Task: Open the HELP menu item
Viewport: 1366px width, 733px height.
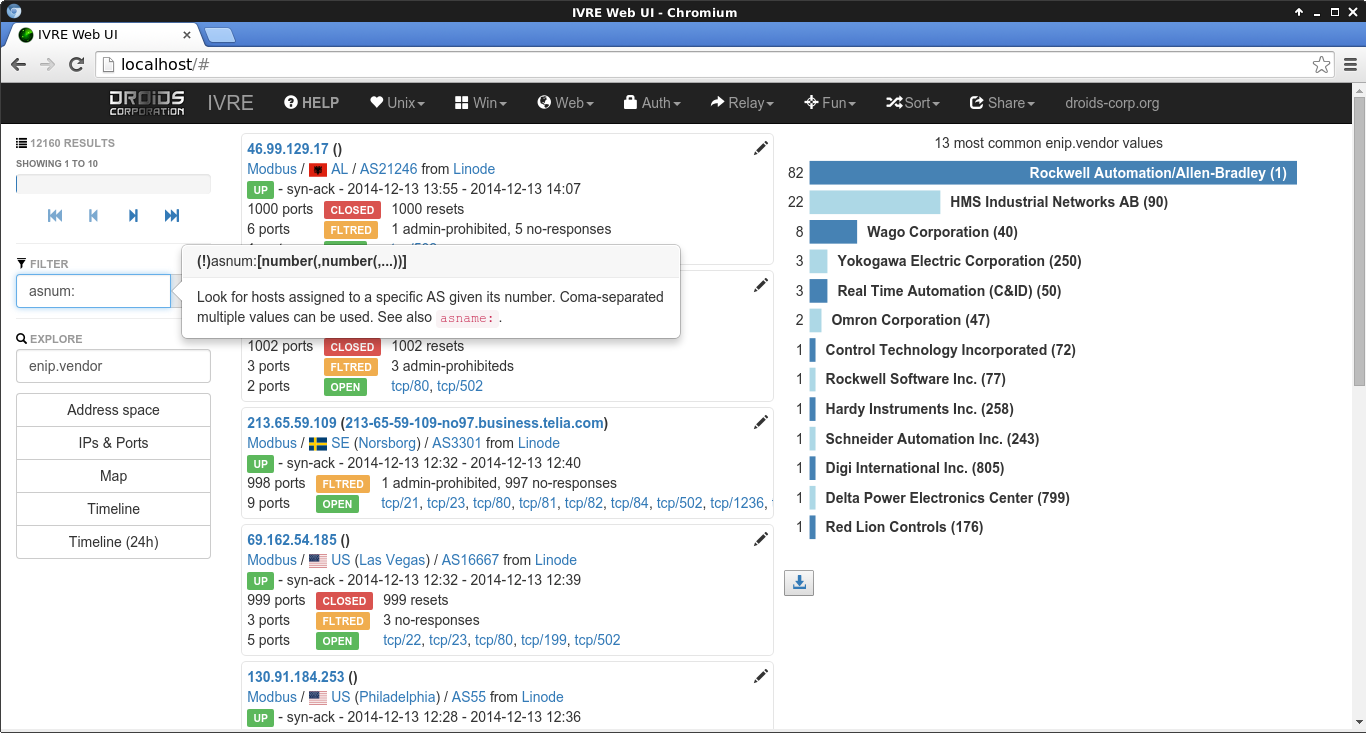Action: [x=311, y=103]
